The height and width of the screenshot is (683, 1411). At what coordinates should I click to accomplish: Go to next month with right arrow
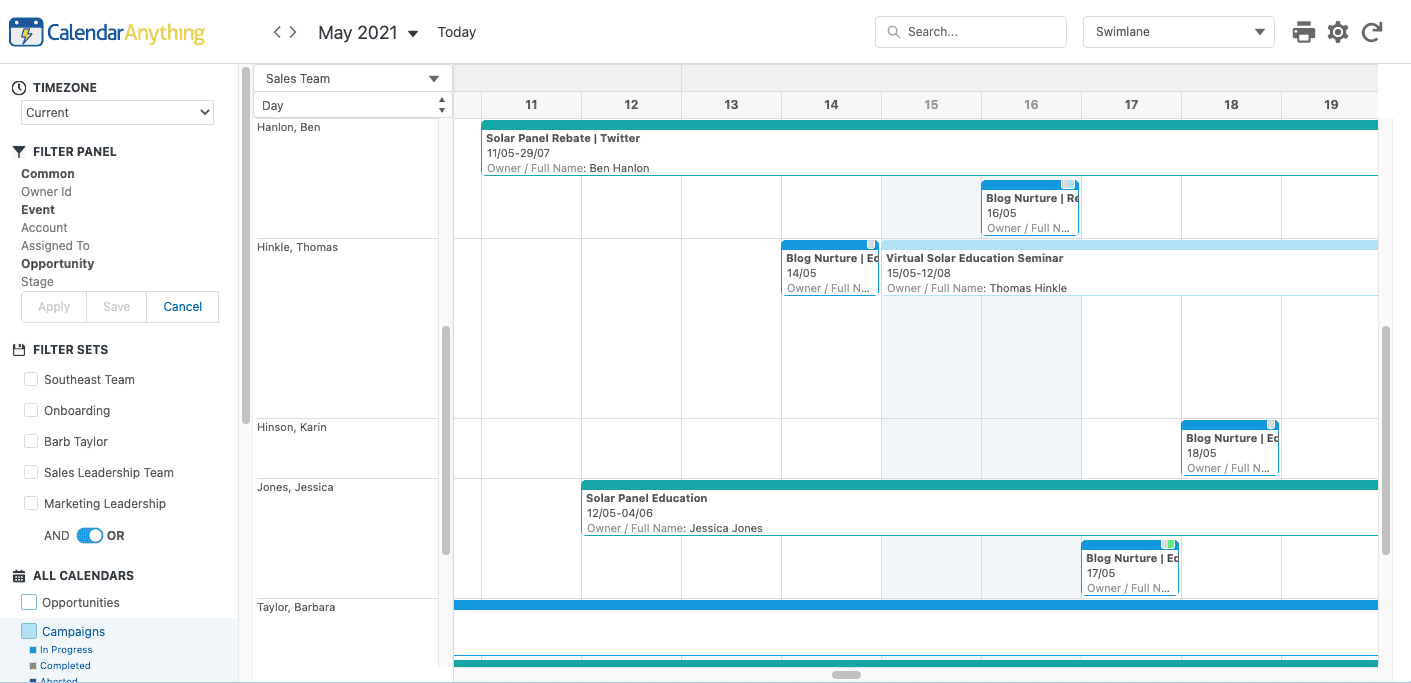coord(293,32)
